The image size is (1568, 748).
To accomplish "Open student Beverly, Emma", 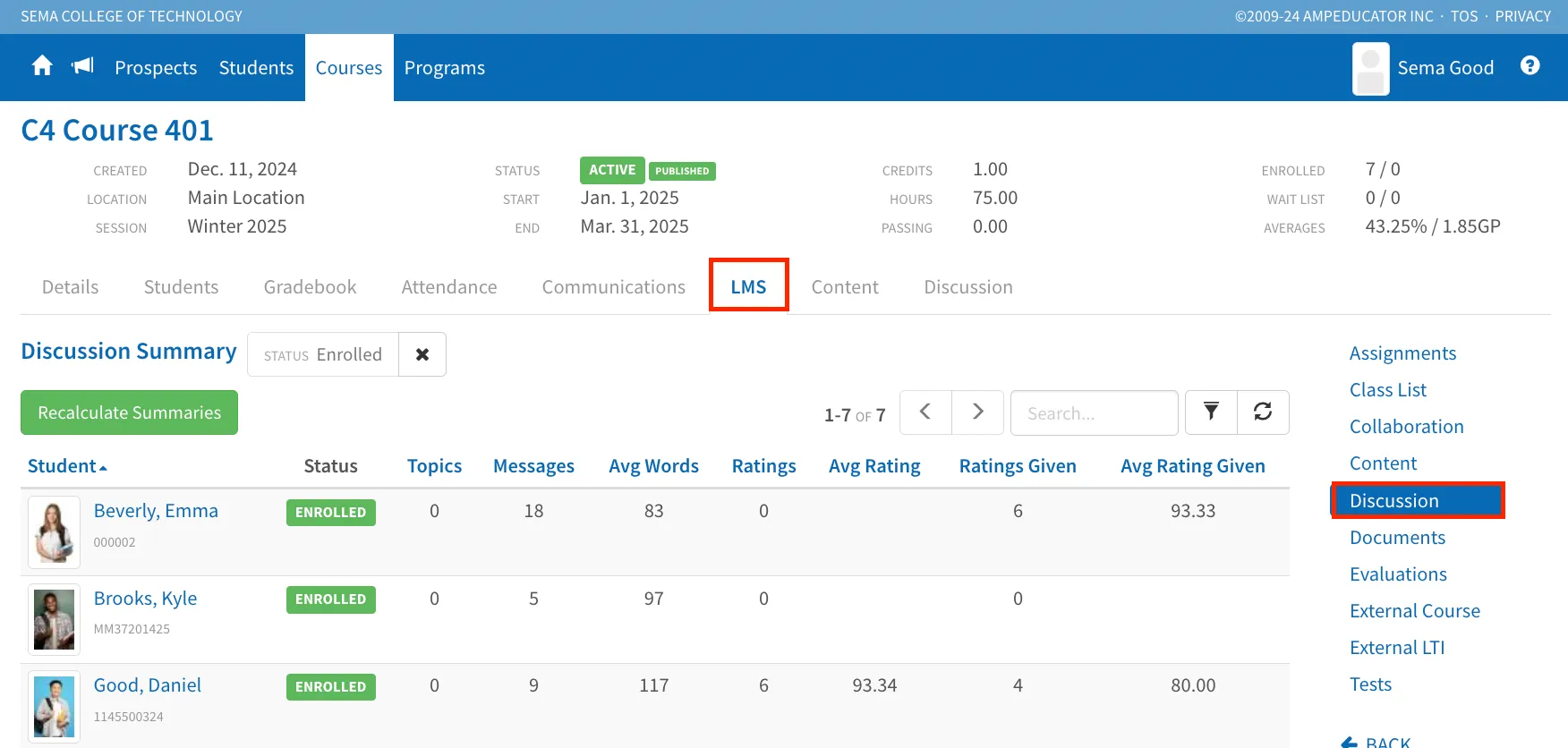I will pyautogui.click(x=156, y=511).
